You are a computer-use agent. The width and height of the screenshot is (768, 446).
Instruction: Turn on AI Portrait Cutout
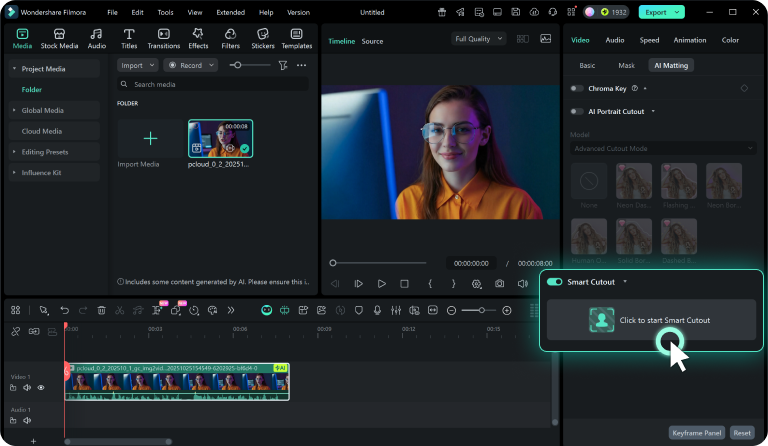(x=577, y=111)
